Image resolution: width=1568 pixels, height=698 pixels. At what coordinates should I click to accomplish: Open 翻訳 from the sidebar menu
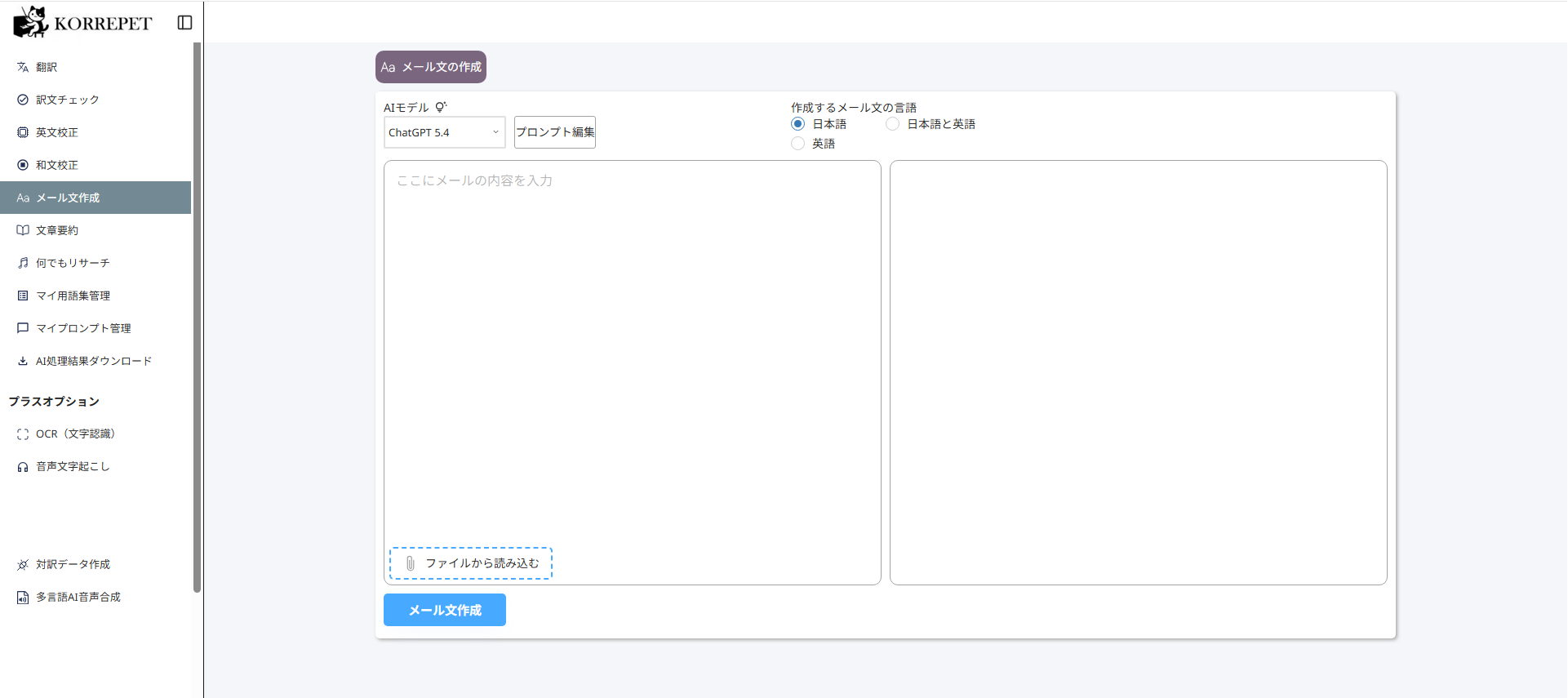point(96,67)
